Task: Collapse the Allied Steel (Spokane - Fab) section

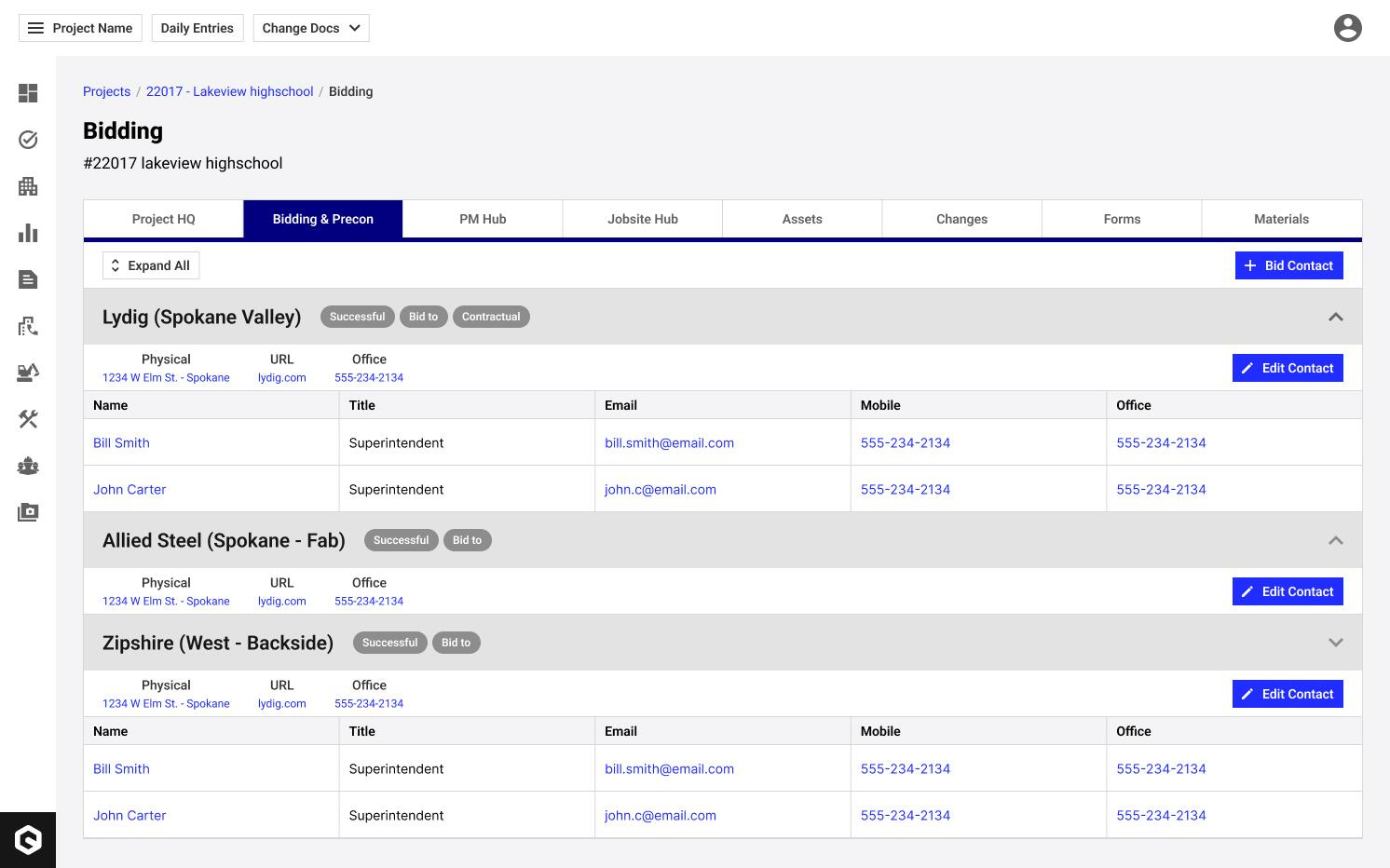Action: 1335,540
